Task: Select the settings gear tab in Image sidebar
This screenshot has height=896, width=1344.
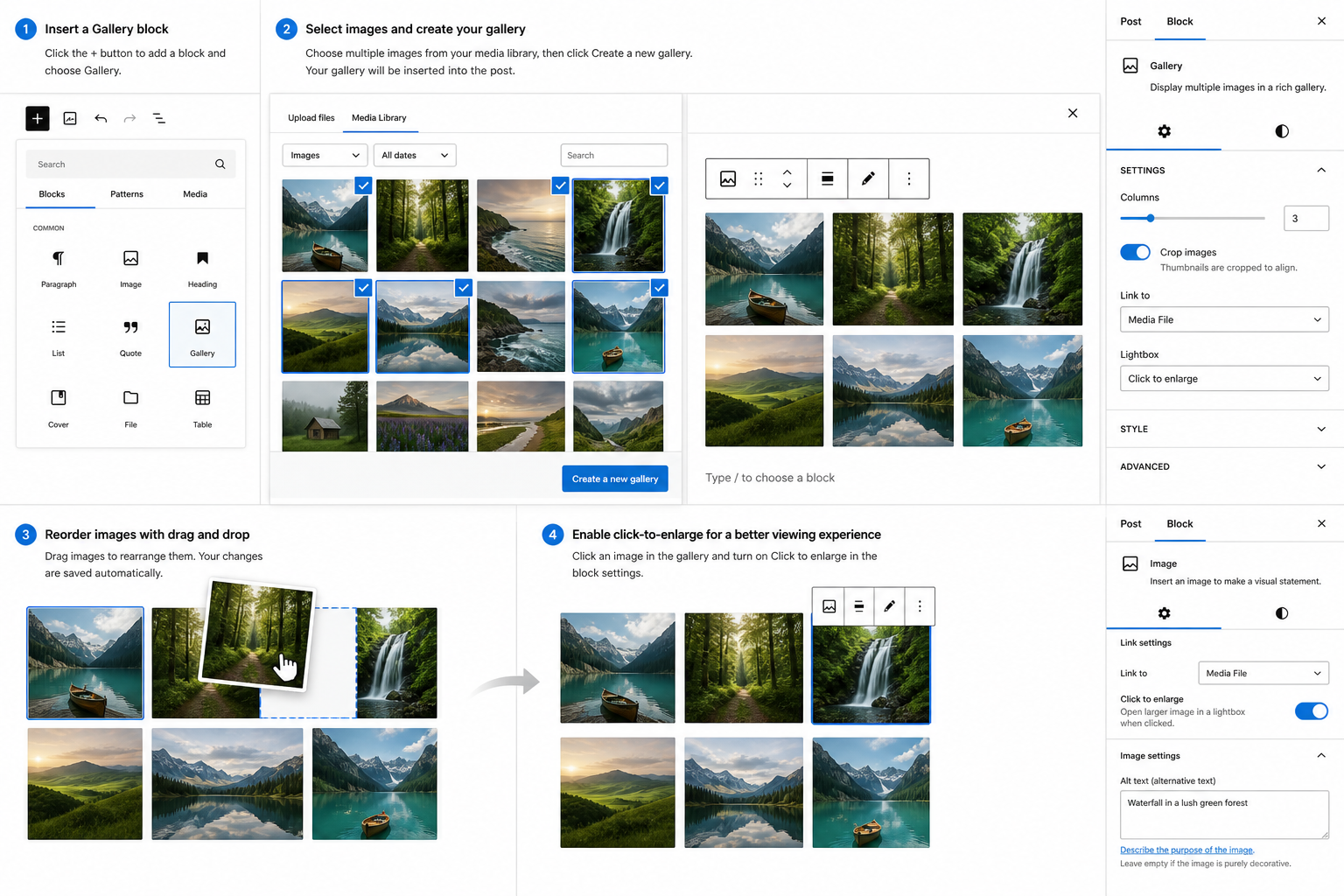Action: [1164, 613]
